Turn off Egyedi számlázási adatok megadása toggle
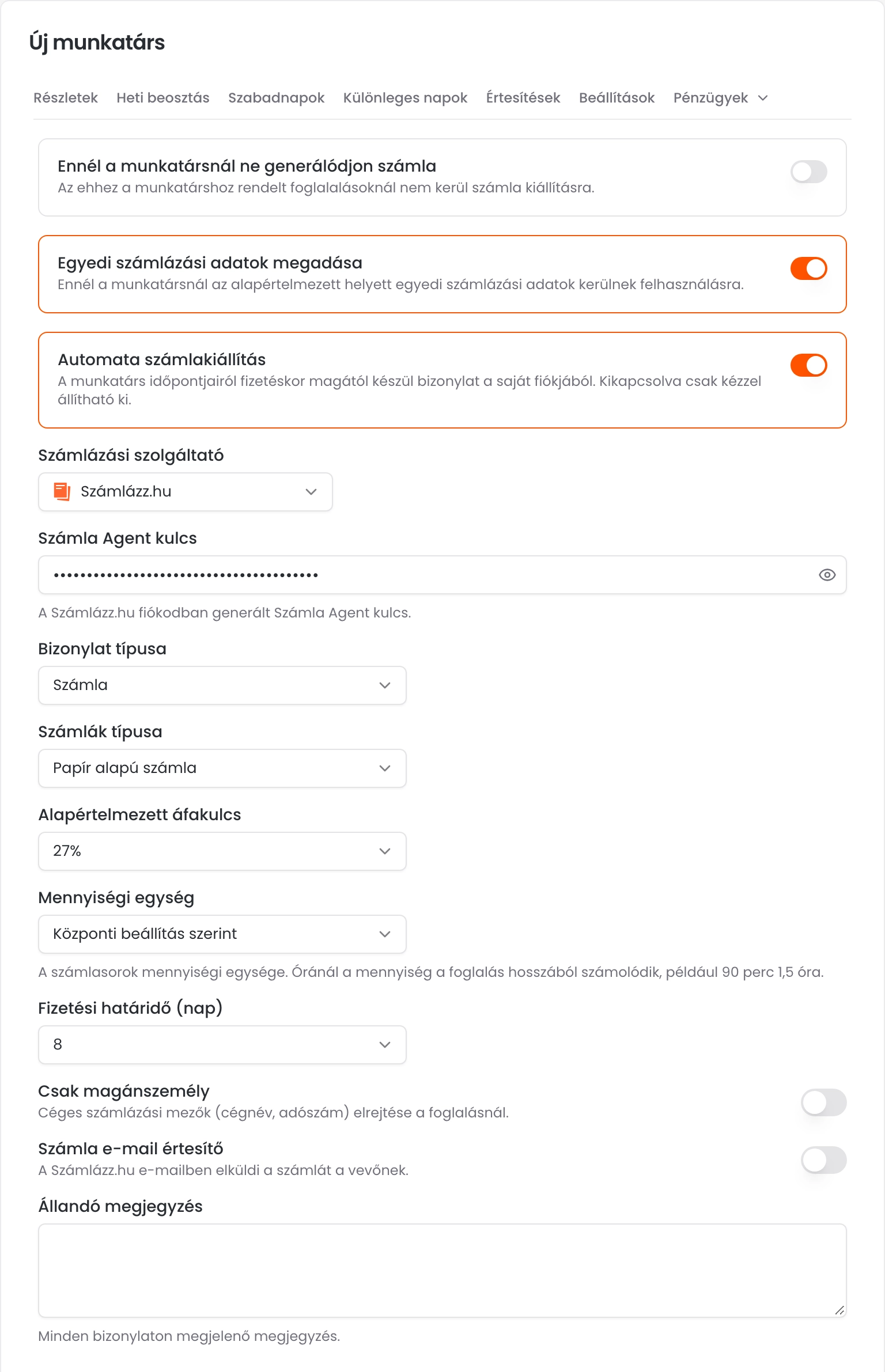This screenshot has height=1372, width=885. pyautogui.click(x=808, y=268)
